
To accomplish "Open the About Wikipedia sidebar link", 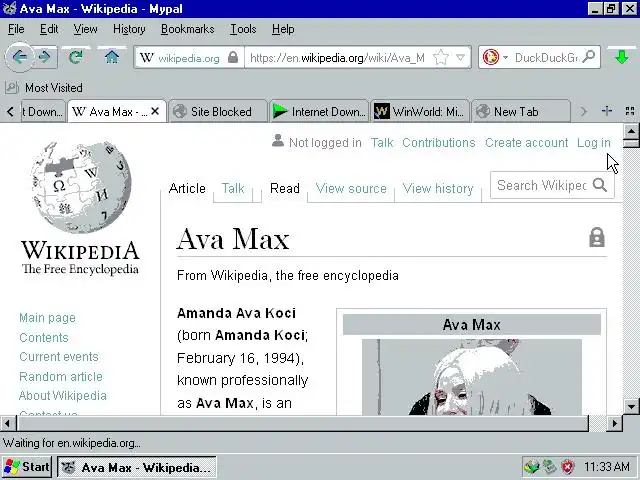I will point(63,396).
